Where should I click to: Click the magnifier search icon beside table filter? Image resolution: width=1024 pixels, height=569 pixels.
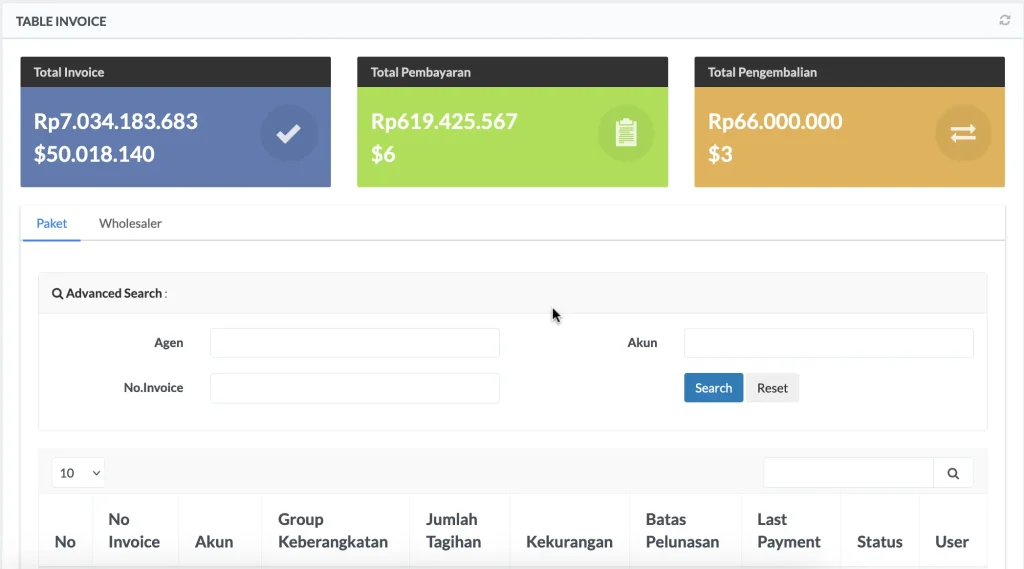click(953, 473)
